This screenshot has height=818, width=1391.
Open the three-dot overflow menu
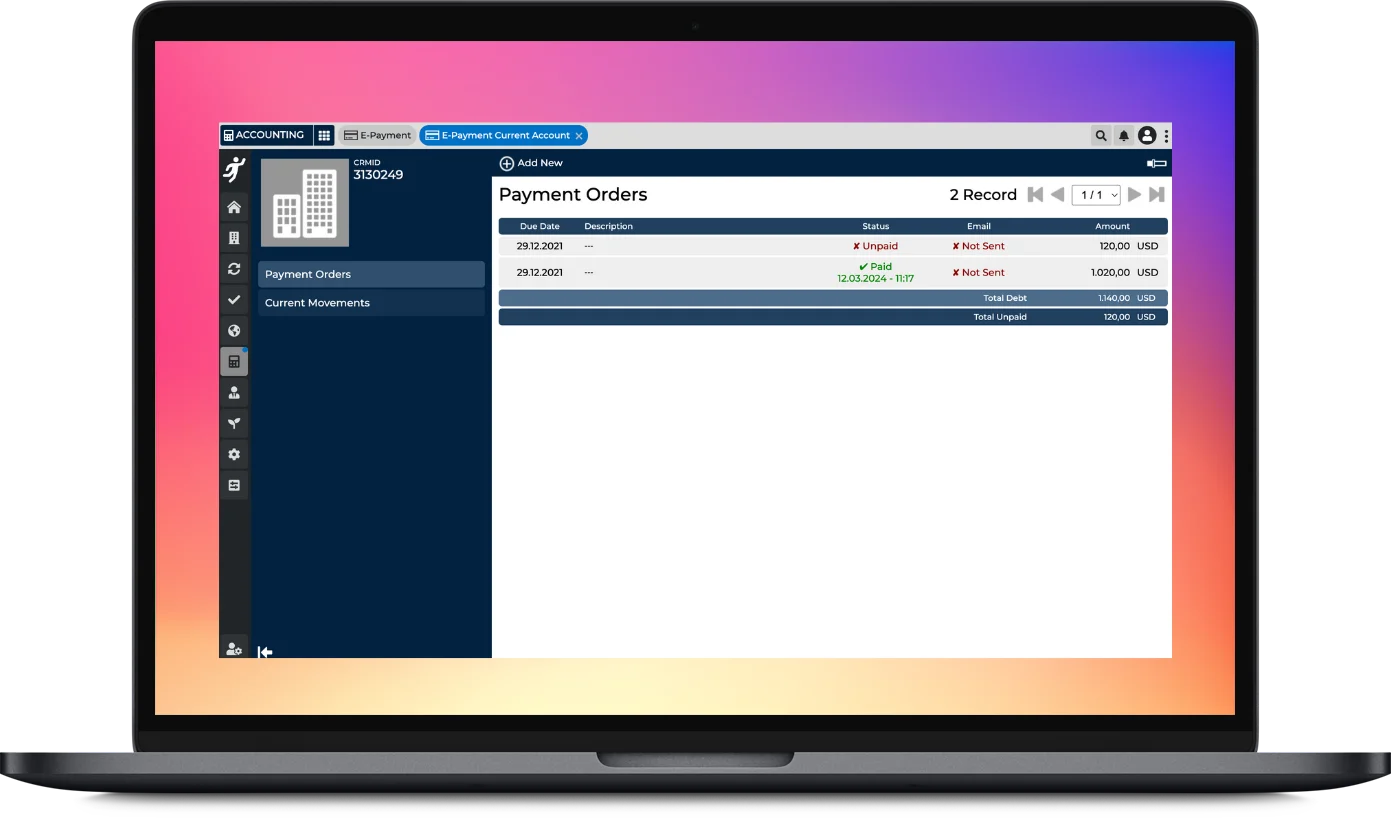click(1166, 136)
